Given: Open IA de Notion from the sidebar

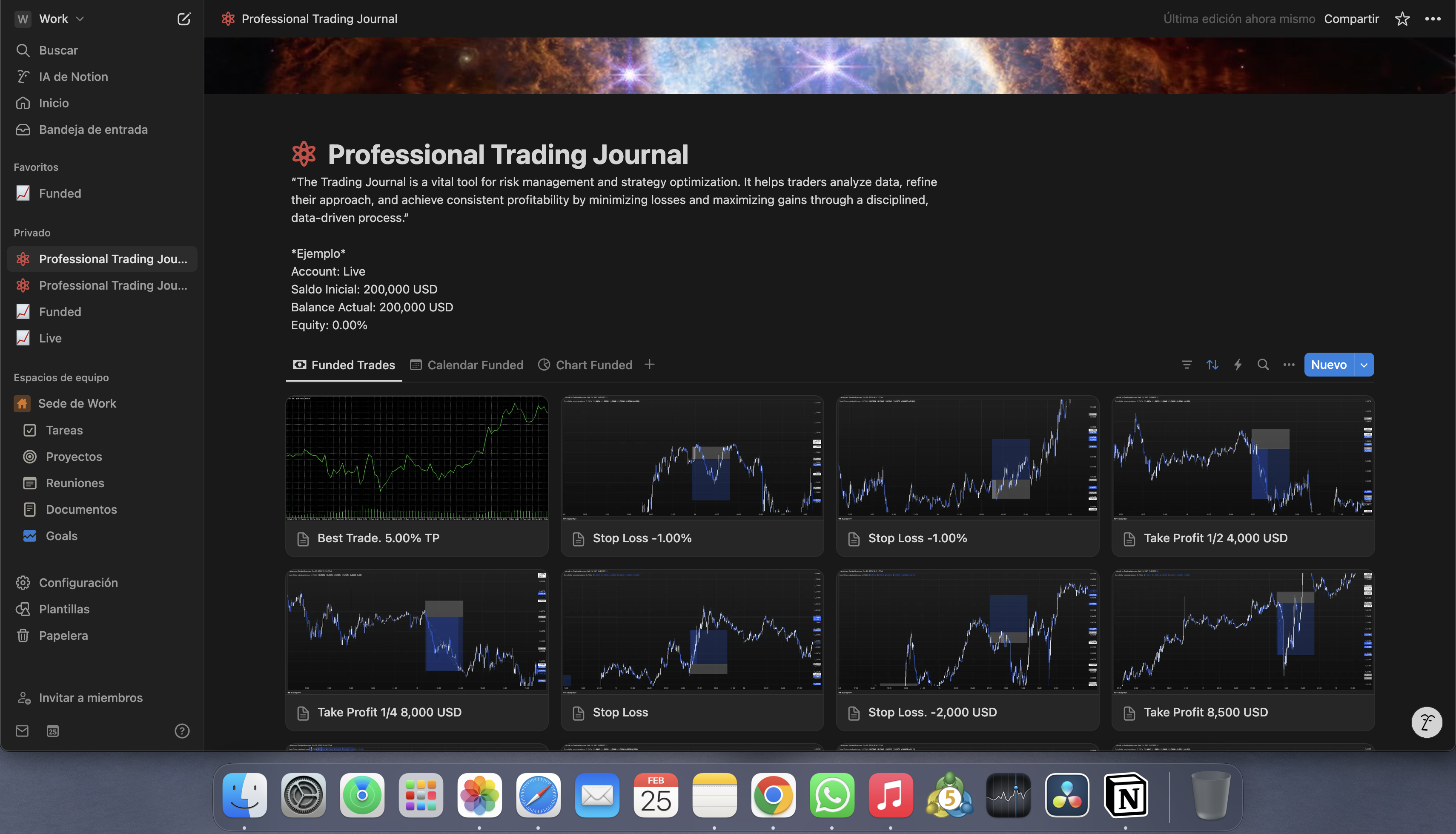Looking at the screenshot, I should coord(73,76).
